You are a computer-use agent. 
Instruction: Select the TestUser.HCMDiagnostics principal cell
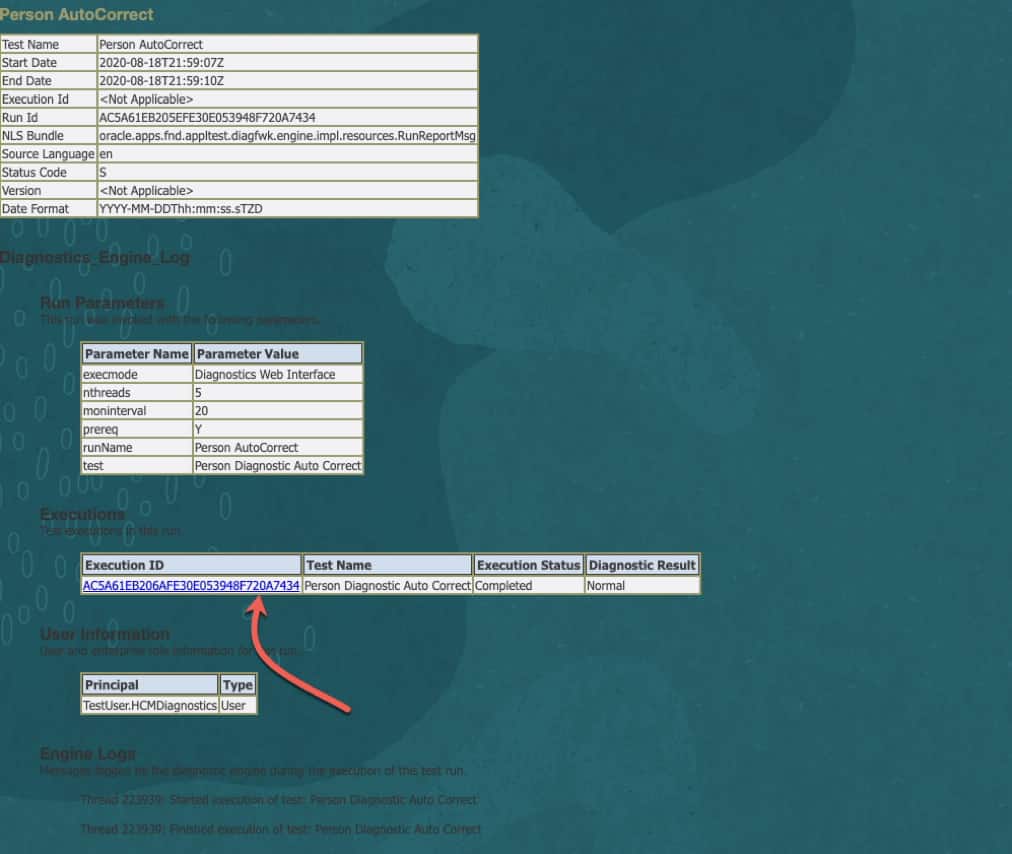click(150, 706)
